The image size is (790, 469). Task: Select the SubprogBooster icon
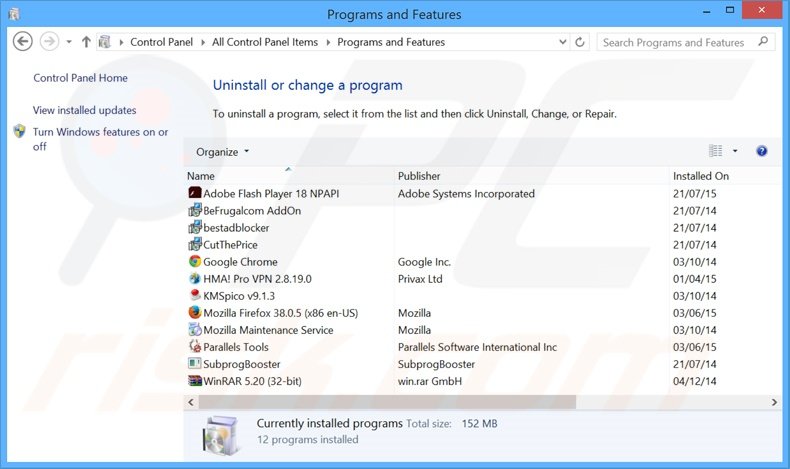(x=194, y=363)
